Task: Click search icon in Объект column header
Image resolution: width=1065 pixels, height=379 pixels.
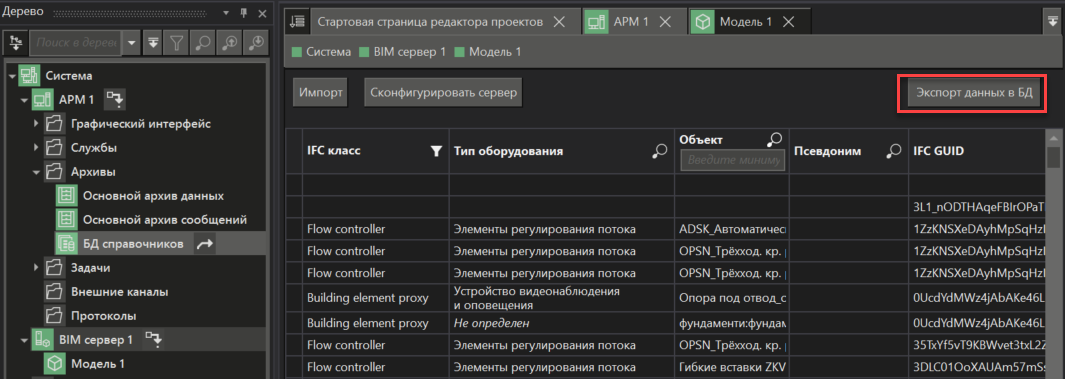Action: [775, 139]
